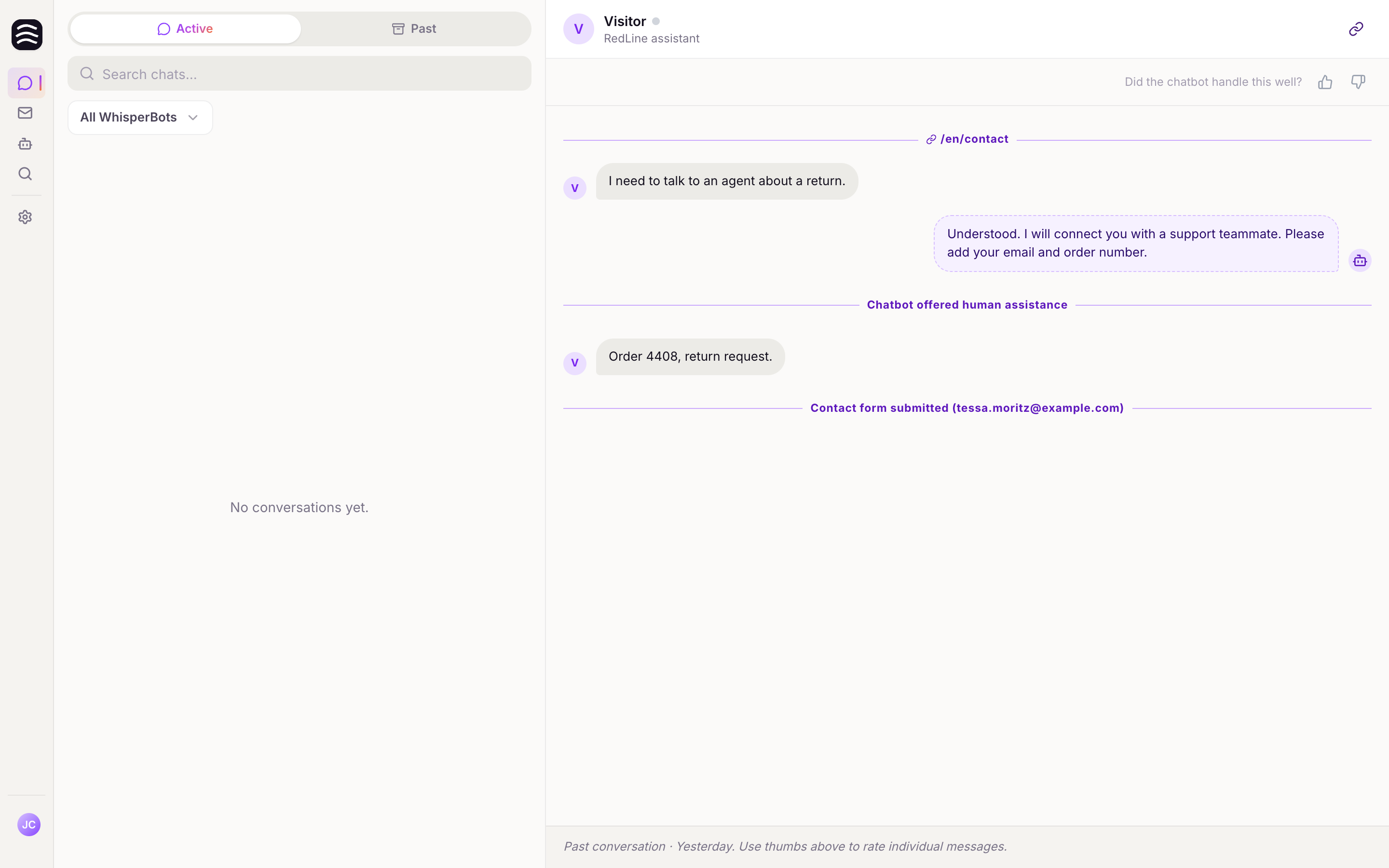1389x868 pixels.
Task: Click visitor avatar next to Order 4408 message
Action: [574, 363]
